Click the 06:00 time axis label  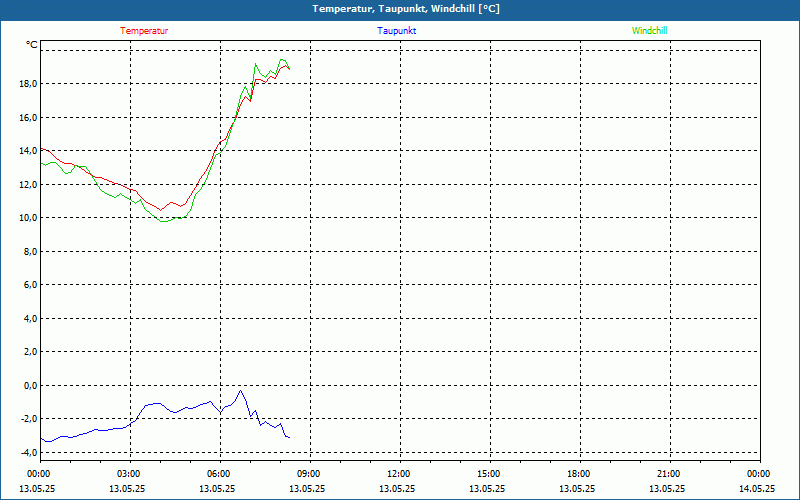pos(218,474)
